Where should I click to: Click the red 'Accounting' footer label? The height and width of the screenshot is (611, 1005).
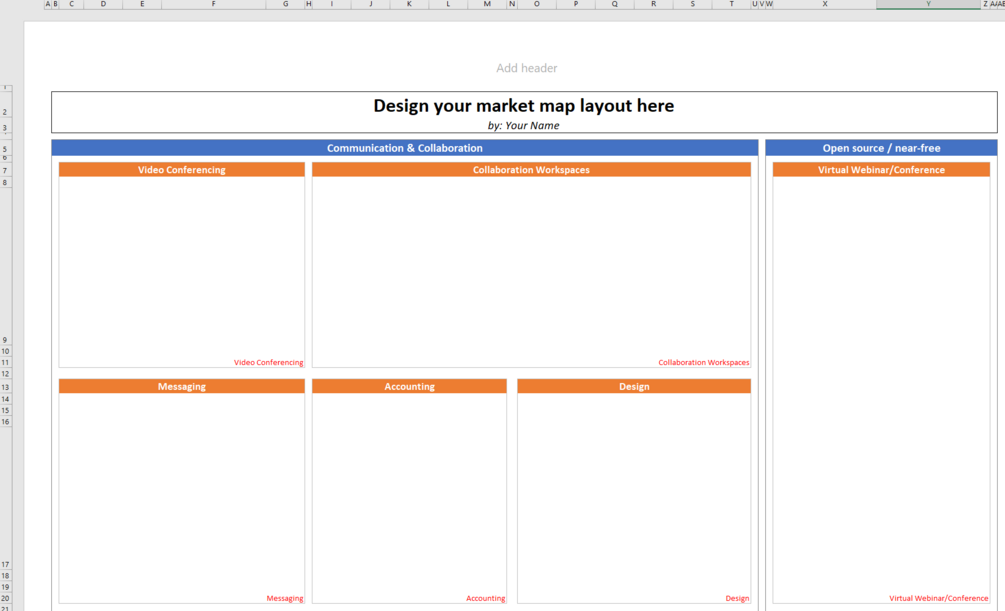485,598
